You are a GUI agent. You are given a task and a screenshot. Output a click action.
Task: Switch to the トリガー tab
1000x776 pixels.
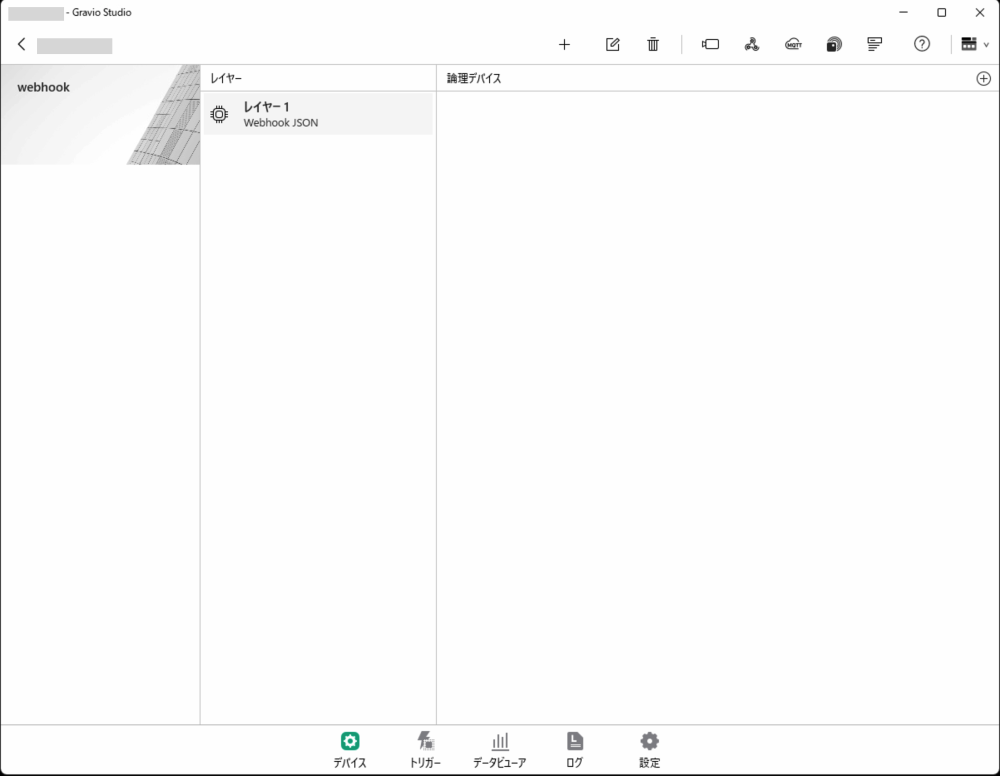[x=425, y=749]
